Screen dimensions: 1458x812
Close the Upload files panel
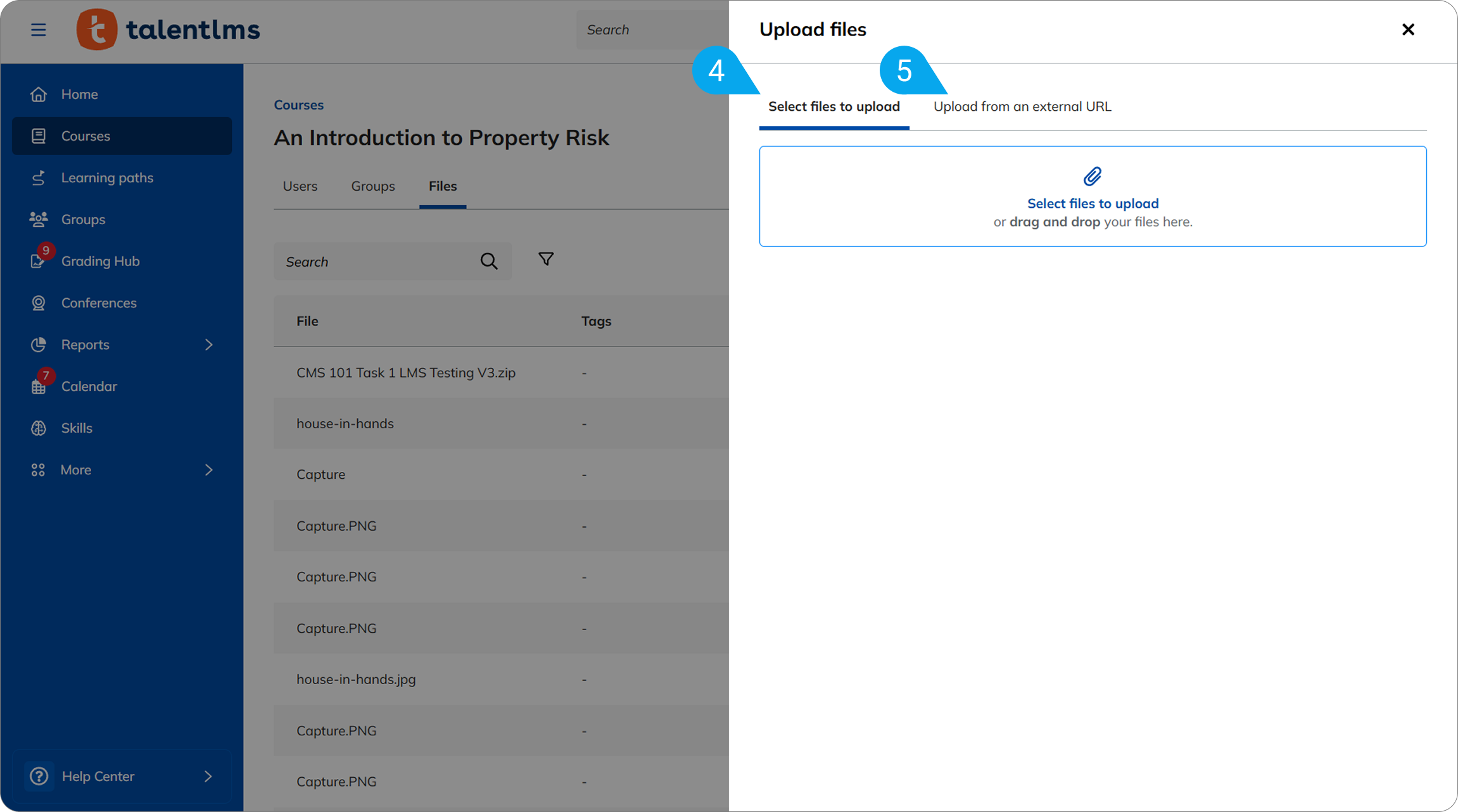(1407, 30)
